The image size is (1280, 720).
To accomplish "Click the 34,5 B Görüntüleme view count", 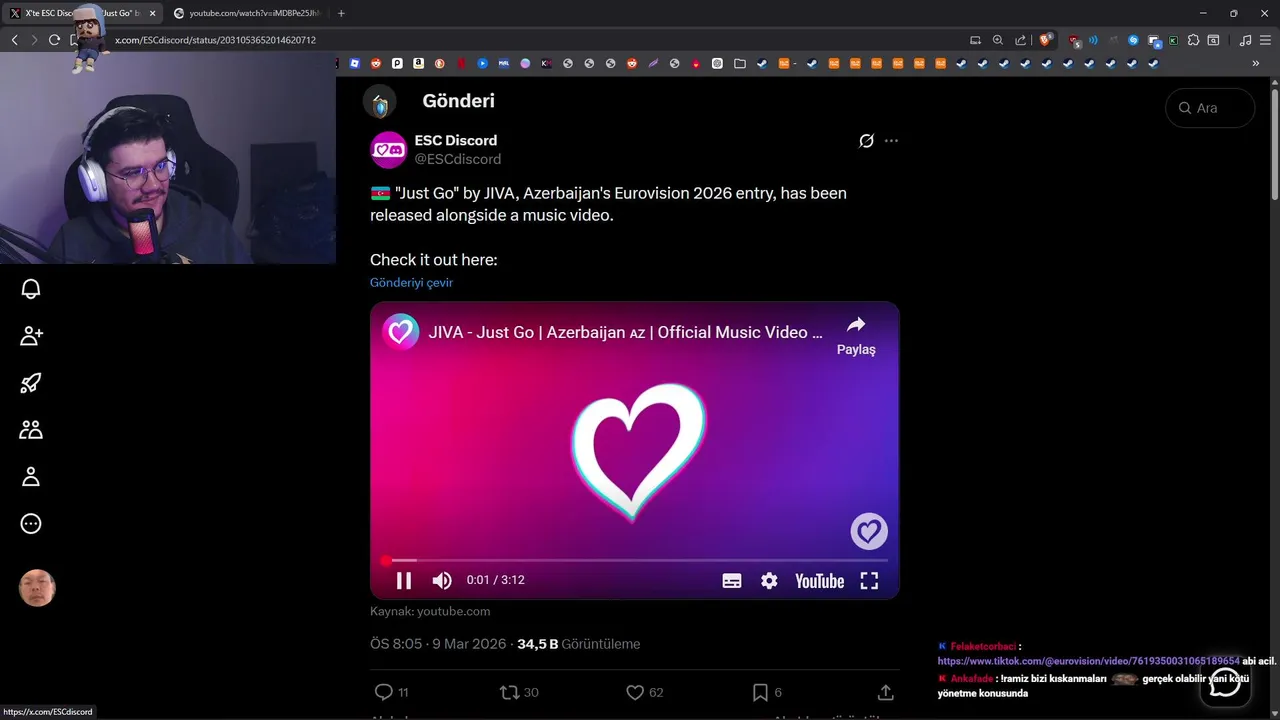I will click(578, 644).
